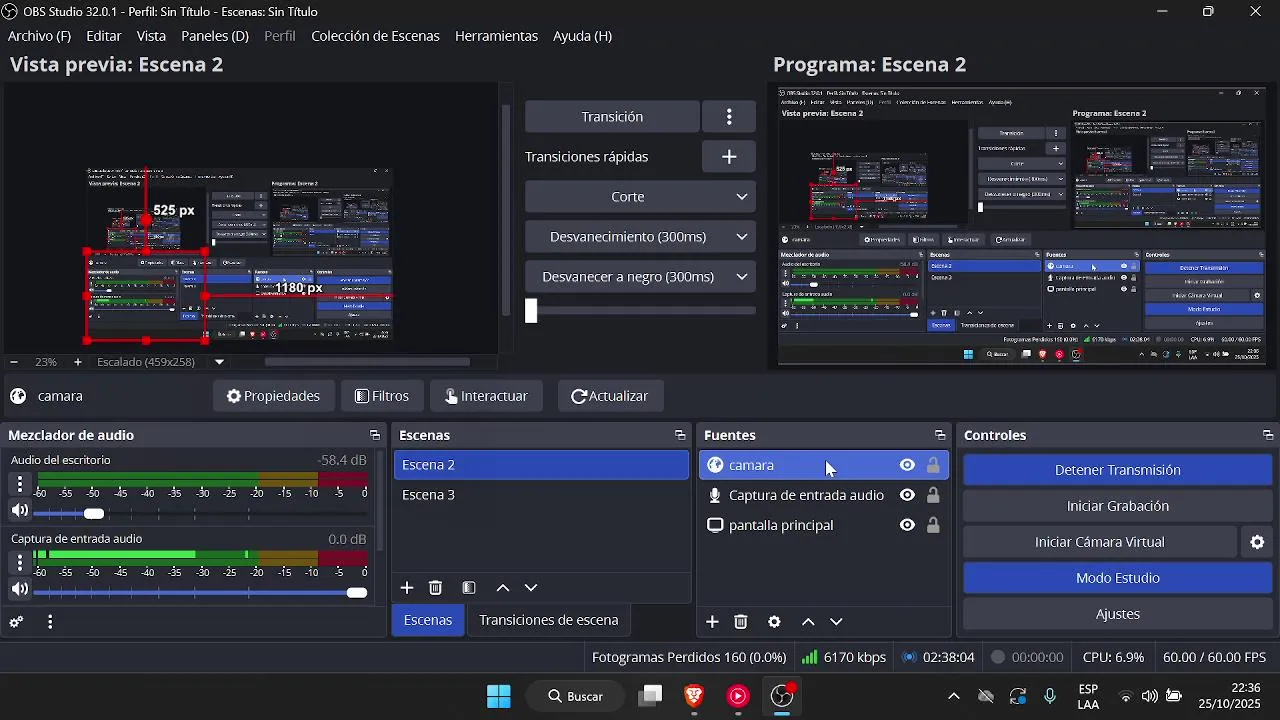1280x720 pixels.
Task: Zoom out the preview with minus
Action: coord(13,362)
